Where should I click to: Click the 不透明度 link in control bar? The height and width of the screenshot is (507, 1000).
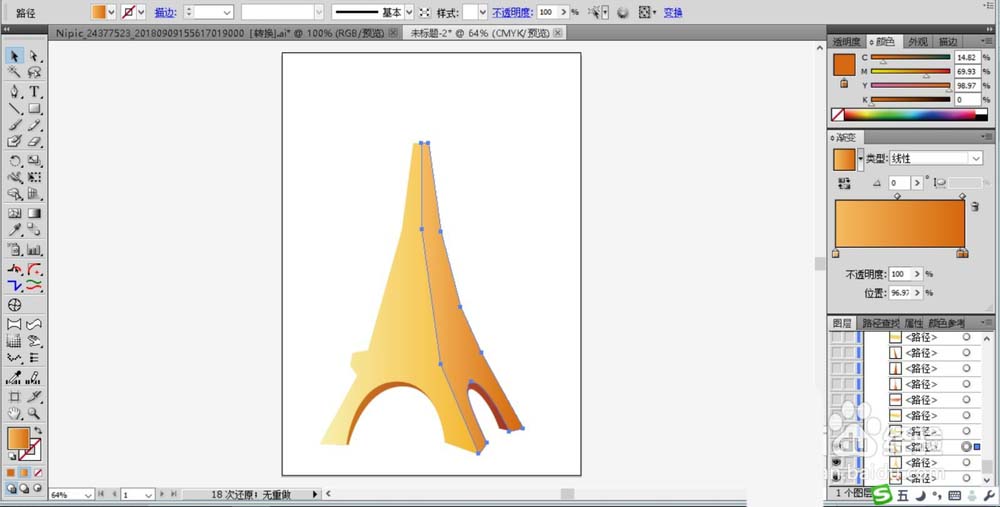click(x=512, y=12)
